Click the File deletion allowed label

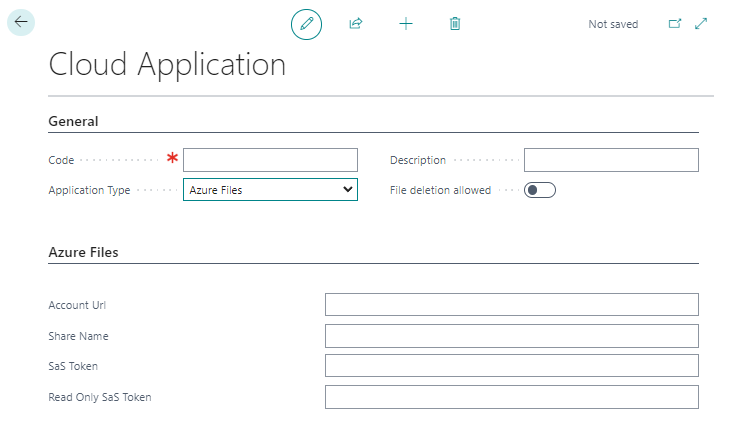coord(440,190)
